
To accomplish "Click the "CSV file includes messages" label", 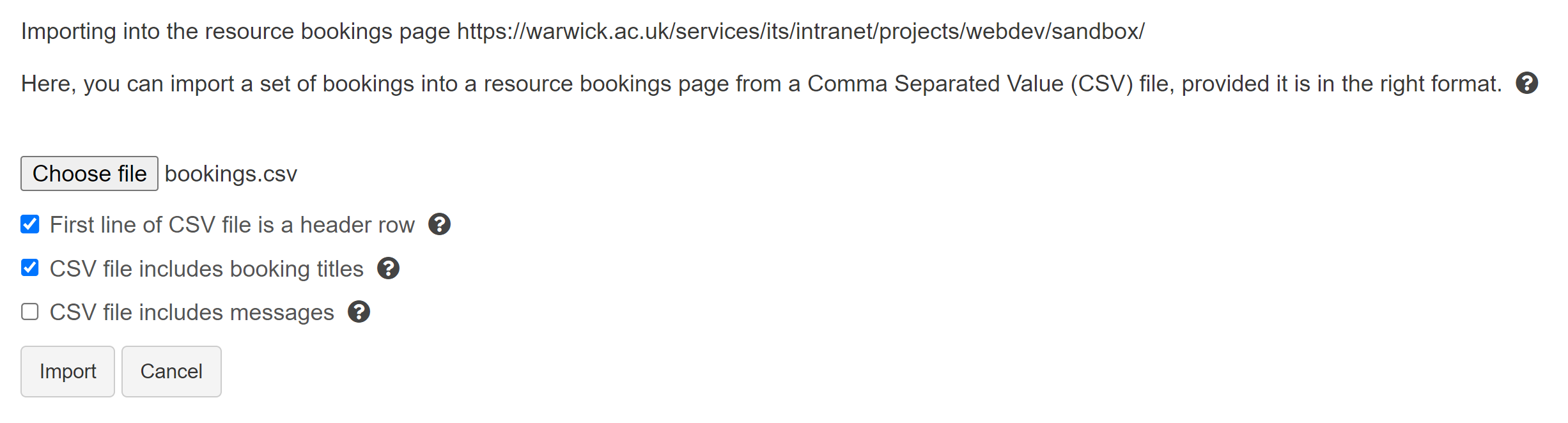I will click(192, 312).
